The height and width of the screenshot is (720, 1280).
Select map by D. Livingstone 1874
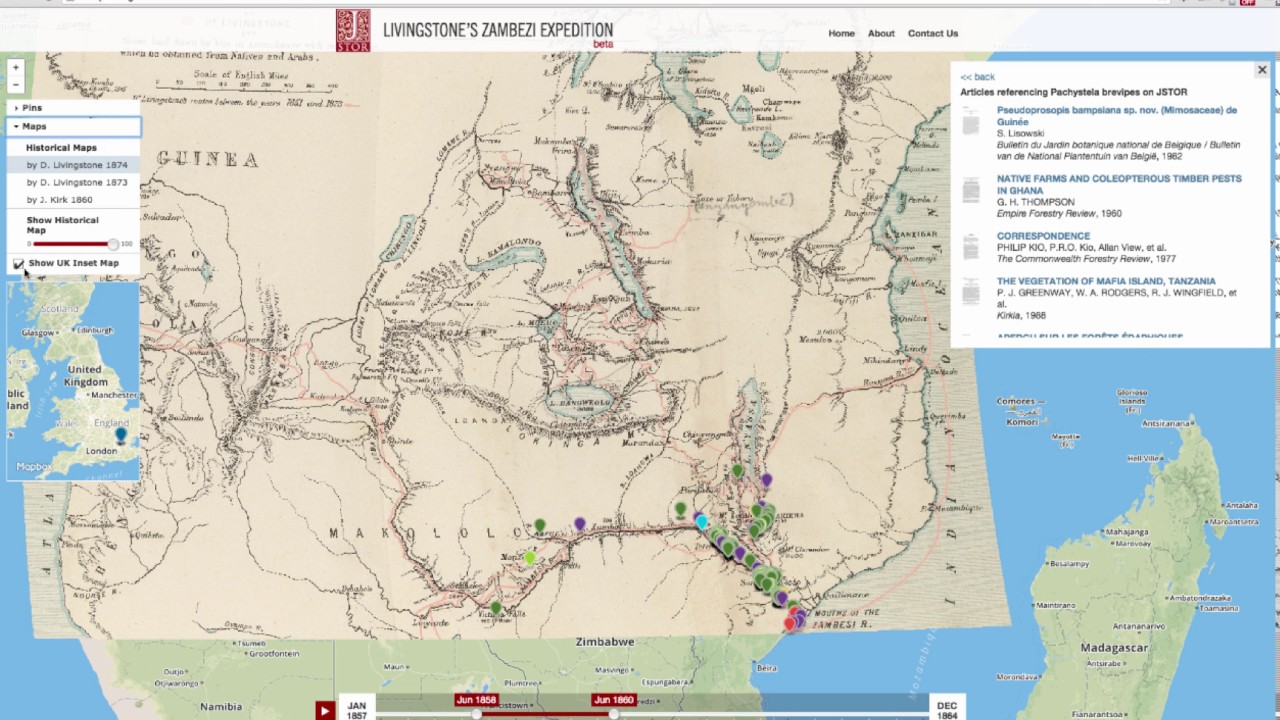77,165
